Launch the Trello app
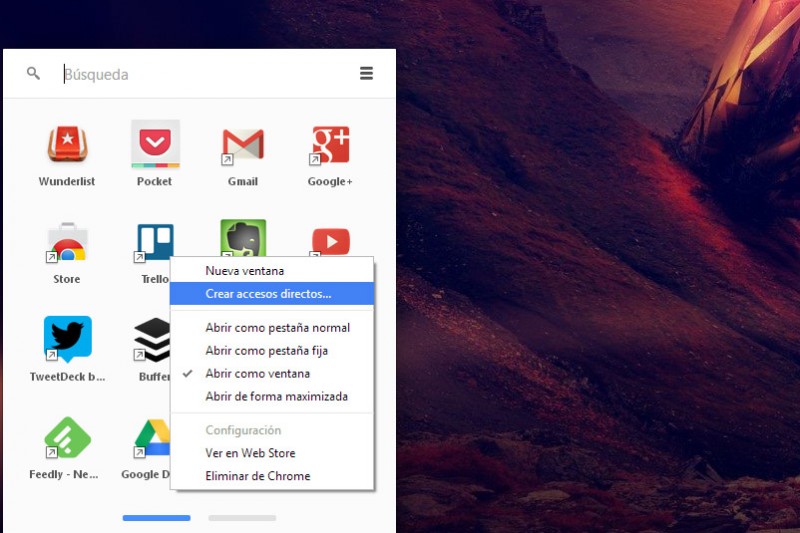Image resolution: width=800 pixels, height=533 pixels. point(155,243)
